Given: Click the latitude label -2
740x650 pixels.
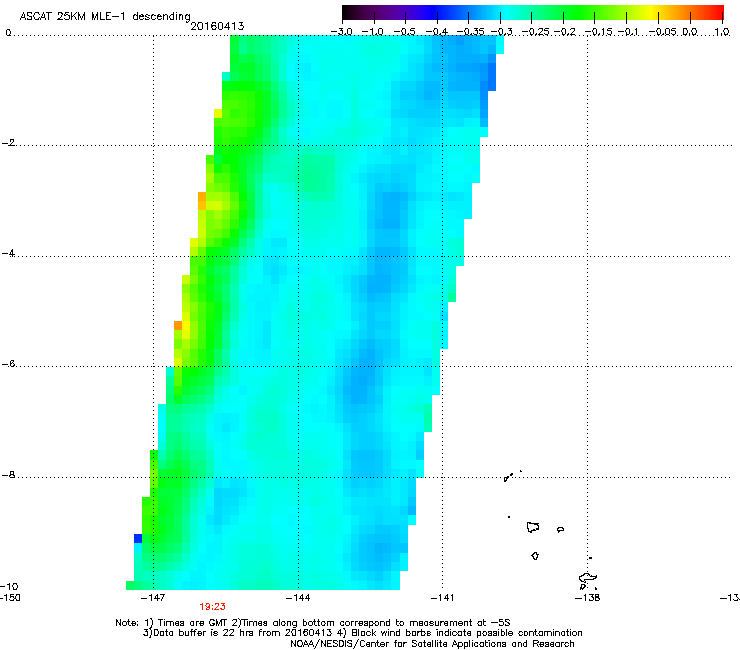Looking at the screenshot, I should point(8,143).
